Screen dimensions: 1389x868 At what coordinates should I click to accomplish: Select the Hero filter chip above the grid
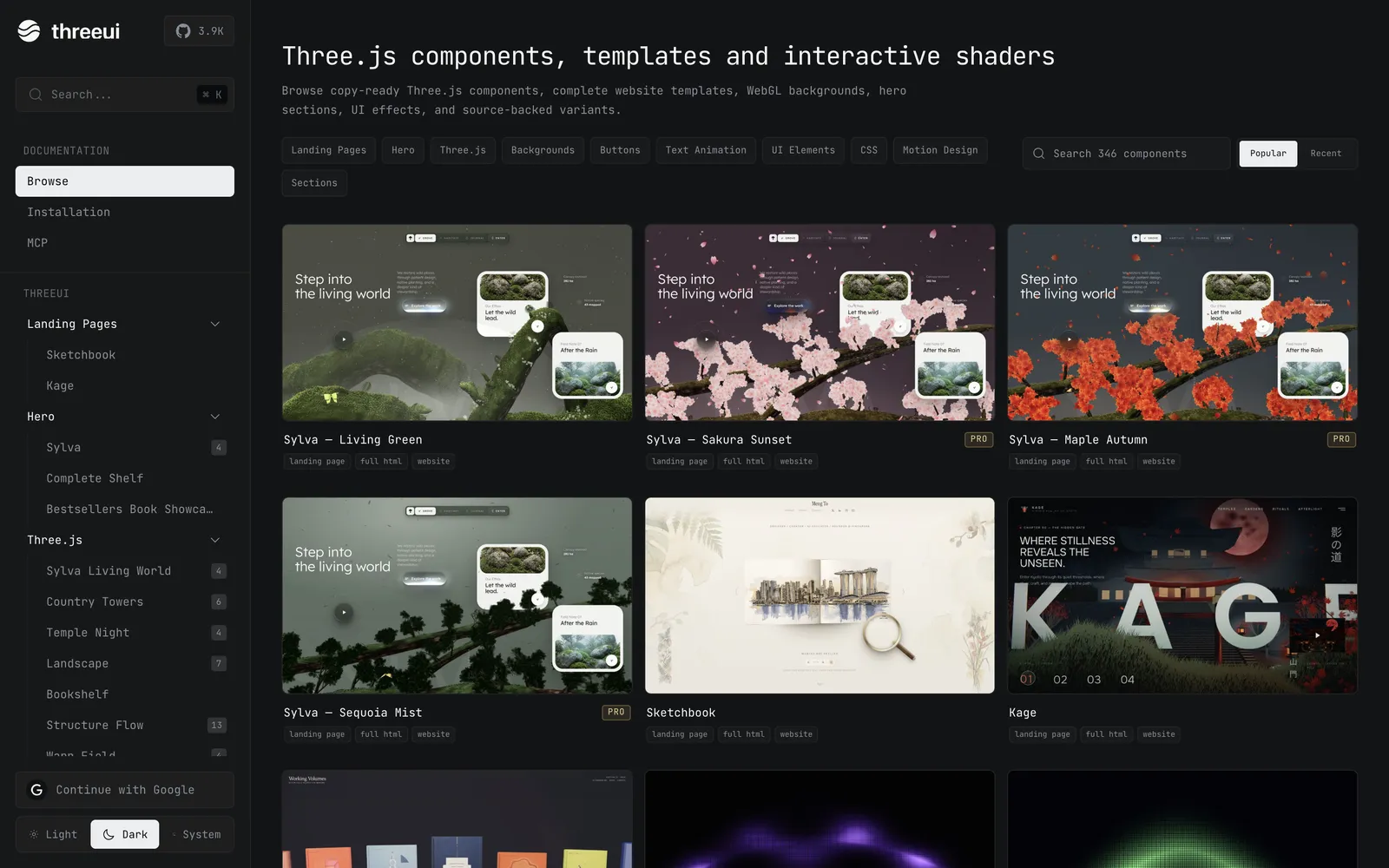(x=403, y=150)
